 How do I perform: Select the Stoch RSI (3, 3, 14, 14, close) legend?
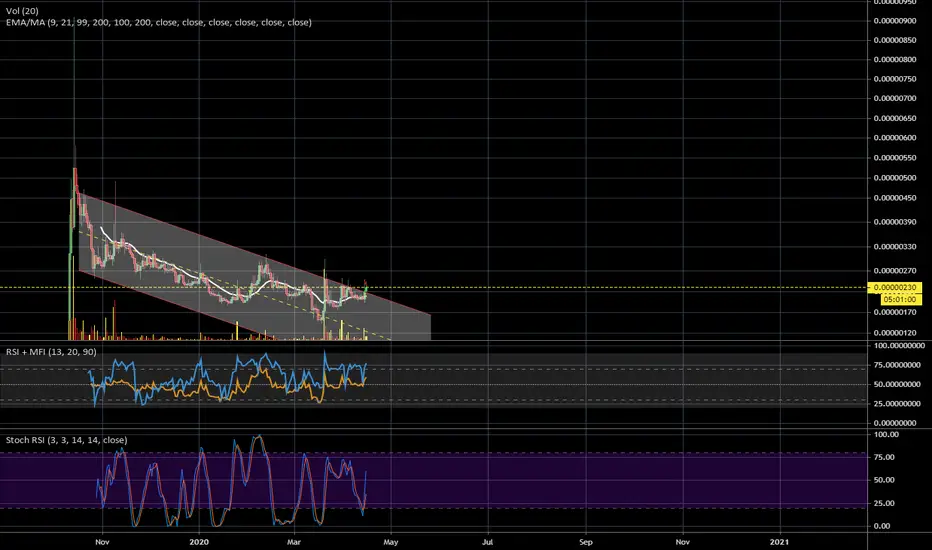(67, 440)
